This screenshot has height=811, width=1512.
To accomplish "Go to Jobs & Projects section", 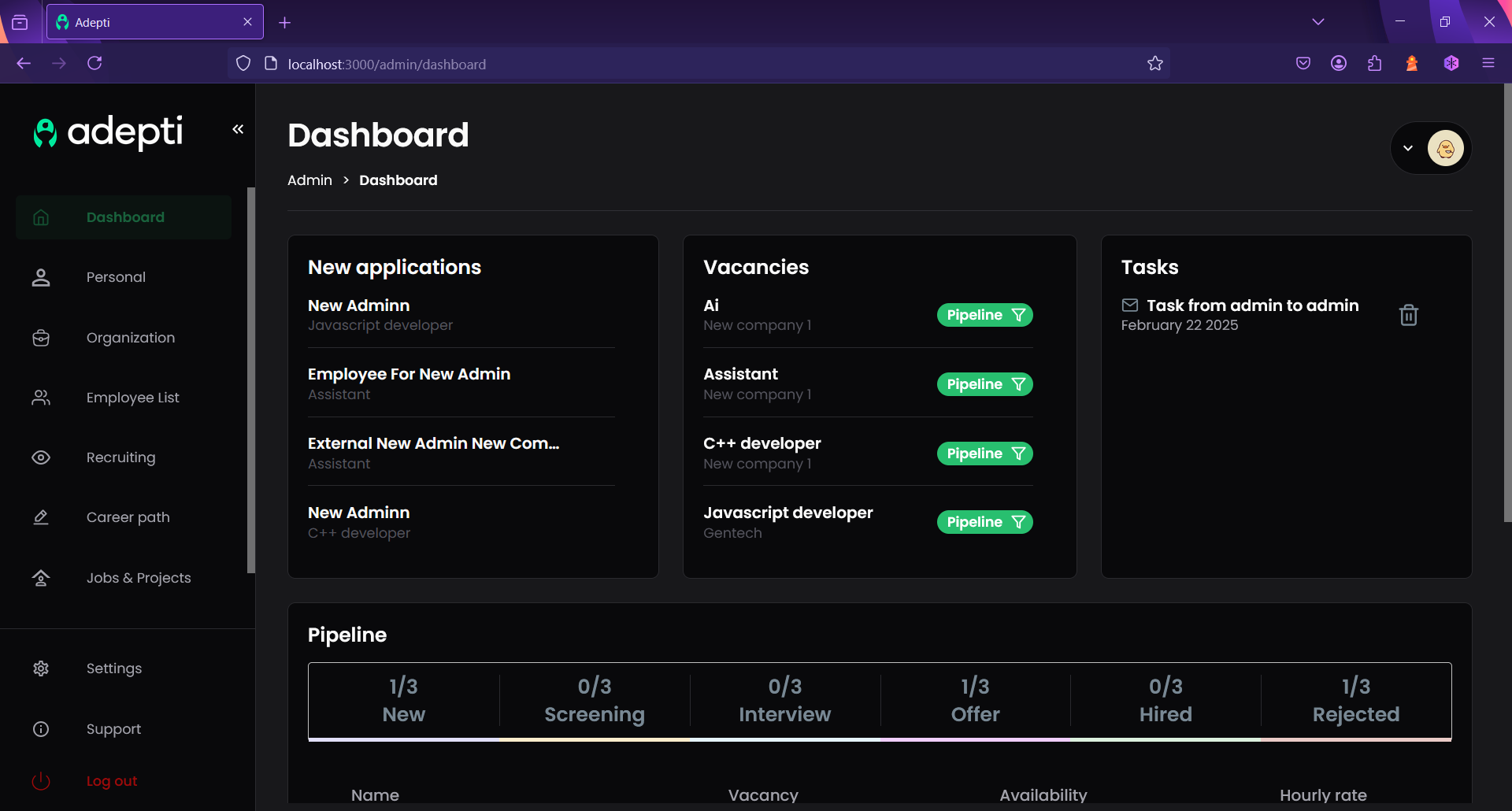I will pyautogui.click(x=139, y=578).
